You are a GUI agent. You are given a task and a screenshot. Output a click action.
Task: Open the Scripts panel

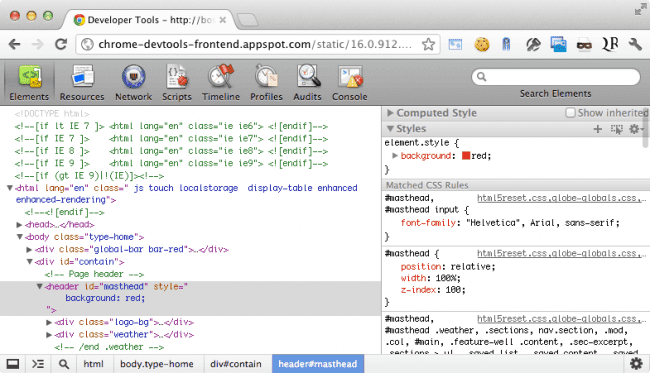coord(177,83)
